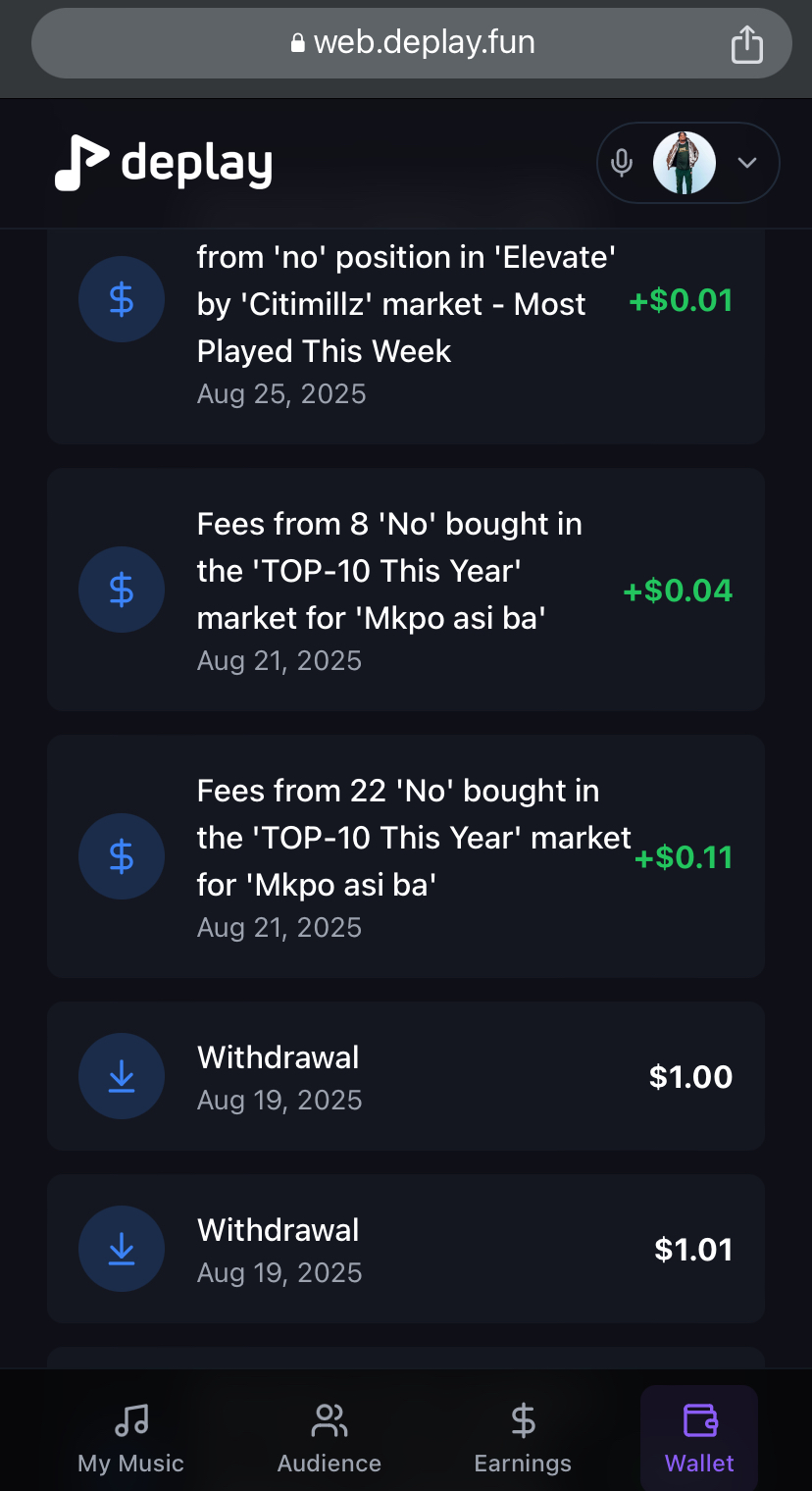Screen dimensions: 812x1491
Task: Tap the microphone icon in header
Action: [622, 163]
